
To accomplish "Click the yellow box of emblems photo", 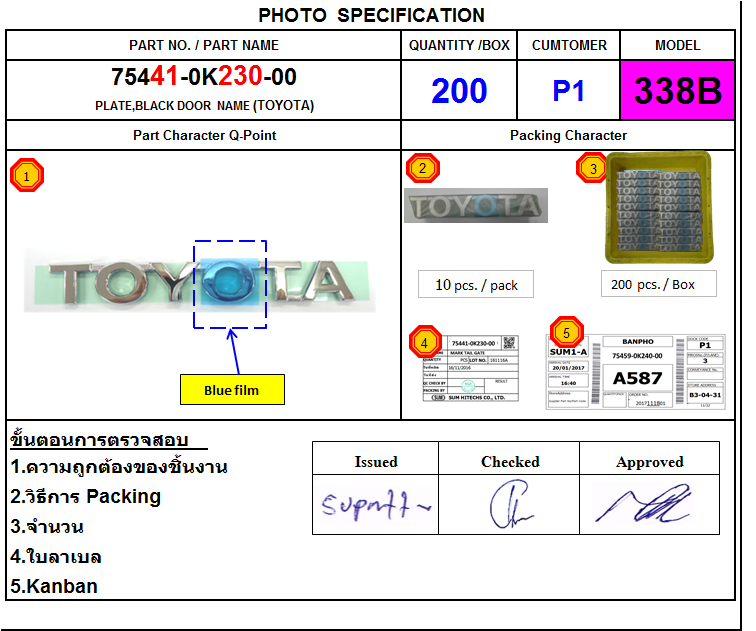I will click(x=659, y=208).
